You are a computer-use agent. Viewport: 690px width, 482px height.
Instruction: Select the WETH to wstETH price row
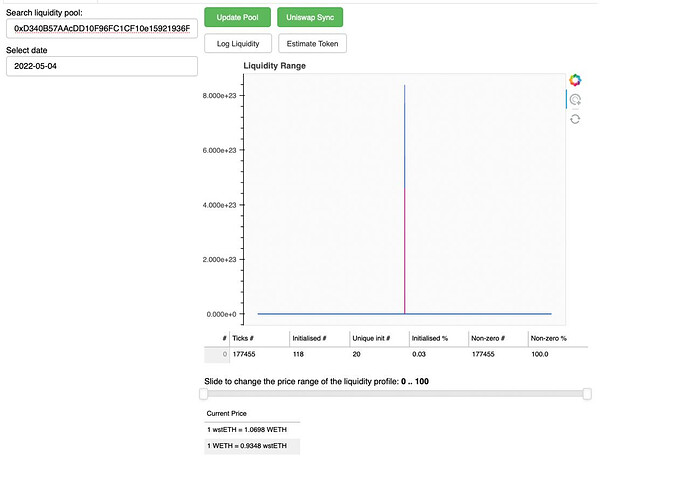251,445
